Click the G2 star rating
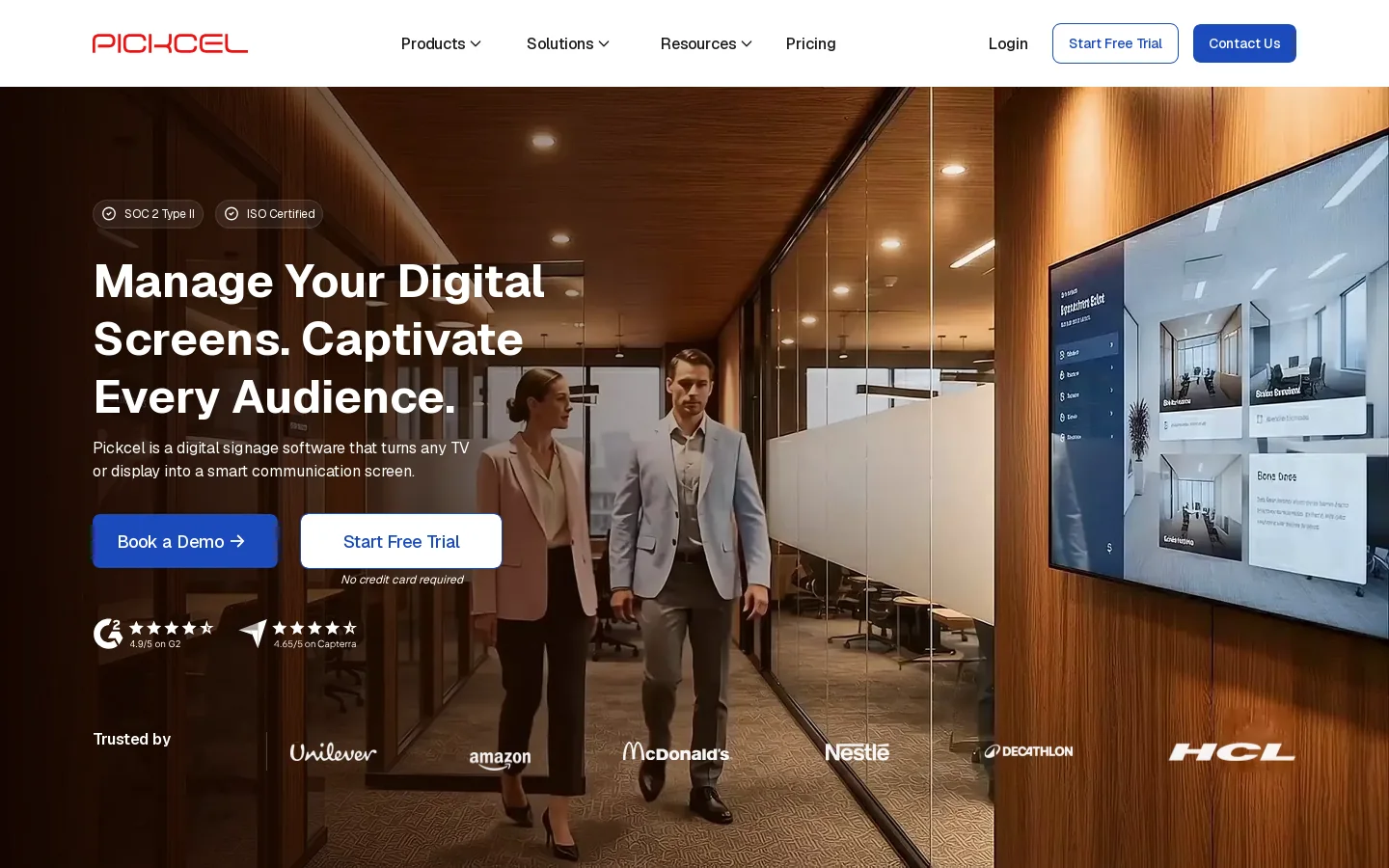 point(172,628)
